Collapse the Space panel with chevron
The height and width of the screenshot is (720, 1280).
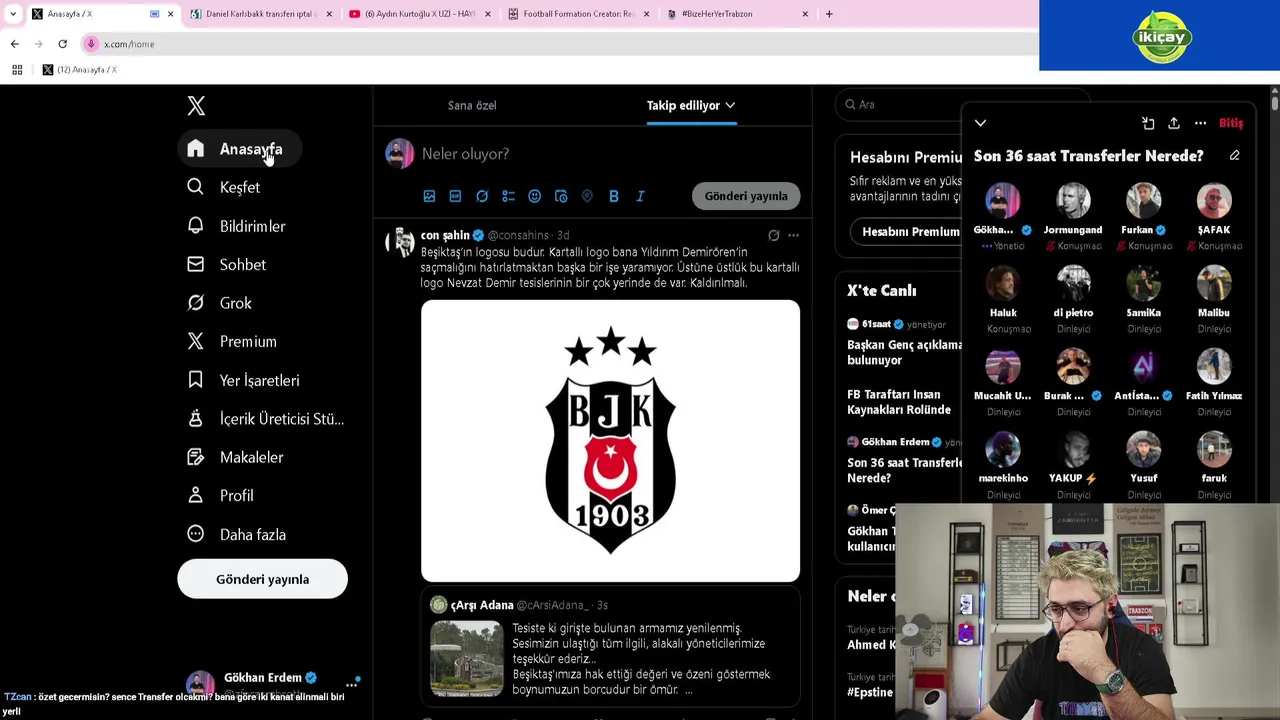pyautogui.click(x=980, y=123)
